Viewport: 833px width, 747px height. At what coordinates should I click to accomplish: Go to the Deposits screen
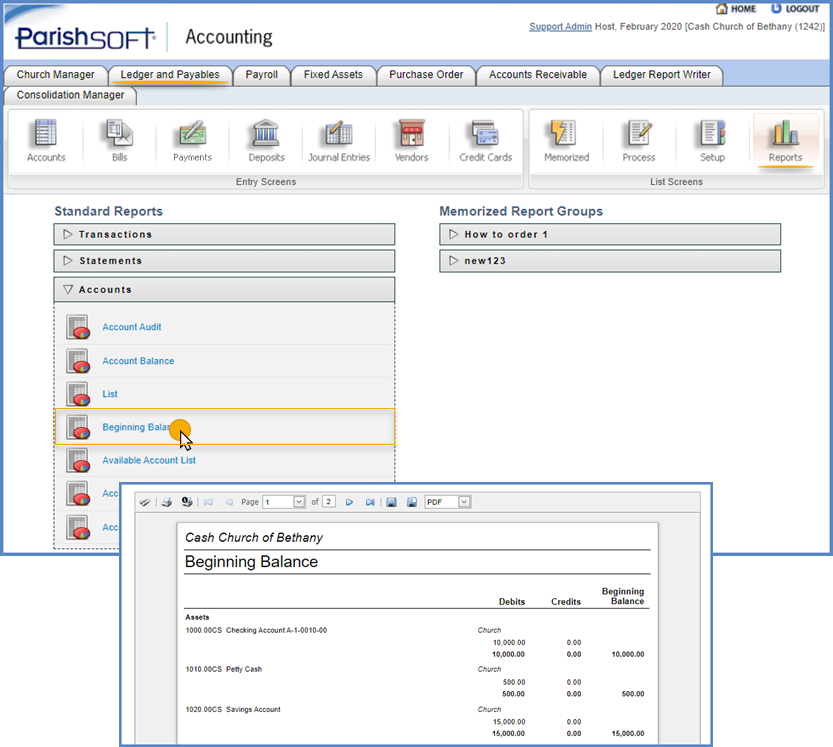coord(266,140)
